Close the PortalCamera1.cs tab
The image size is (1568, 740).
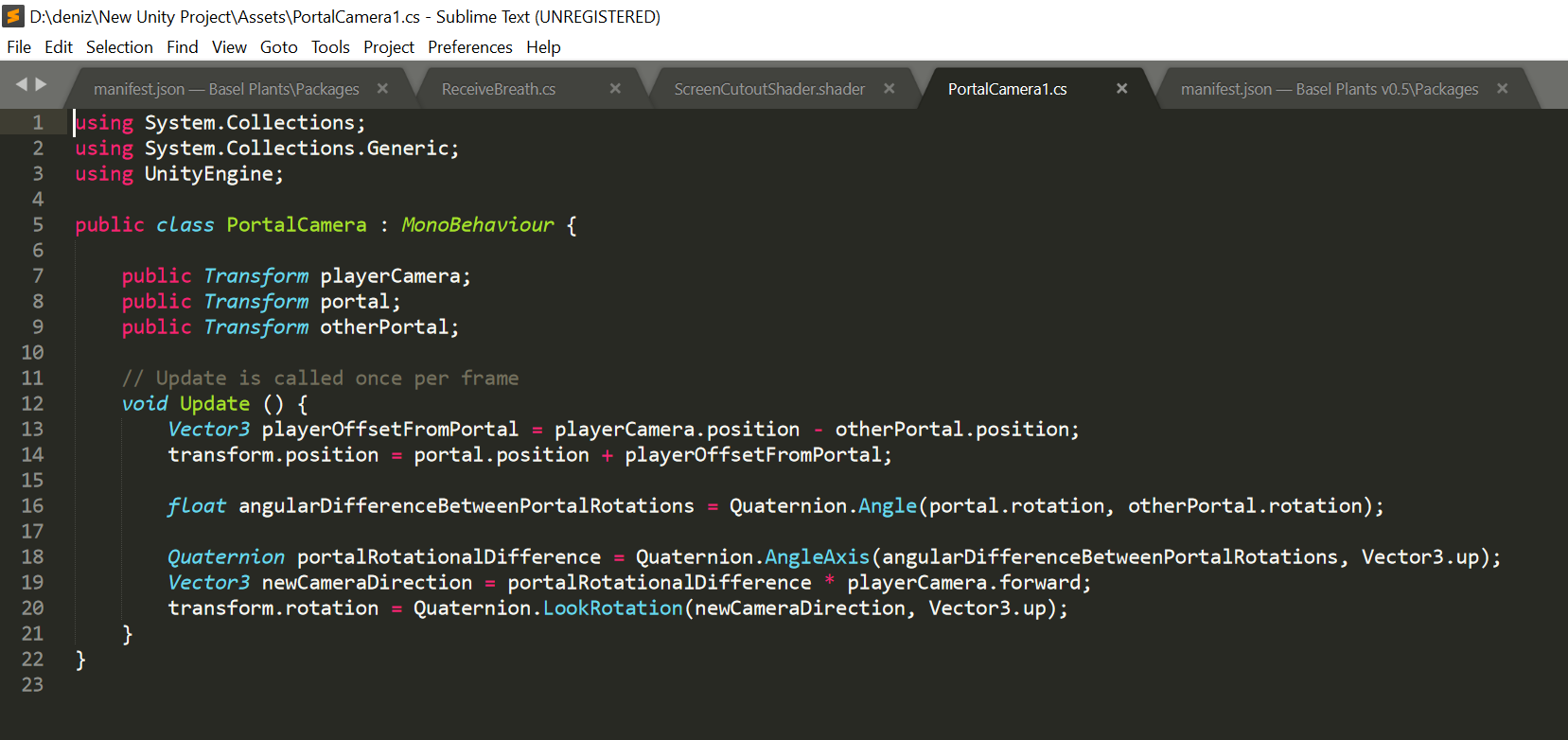tap(1121, 88)
